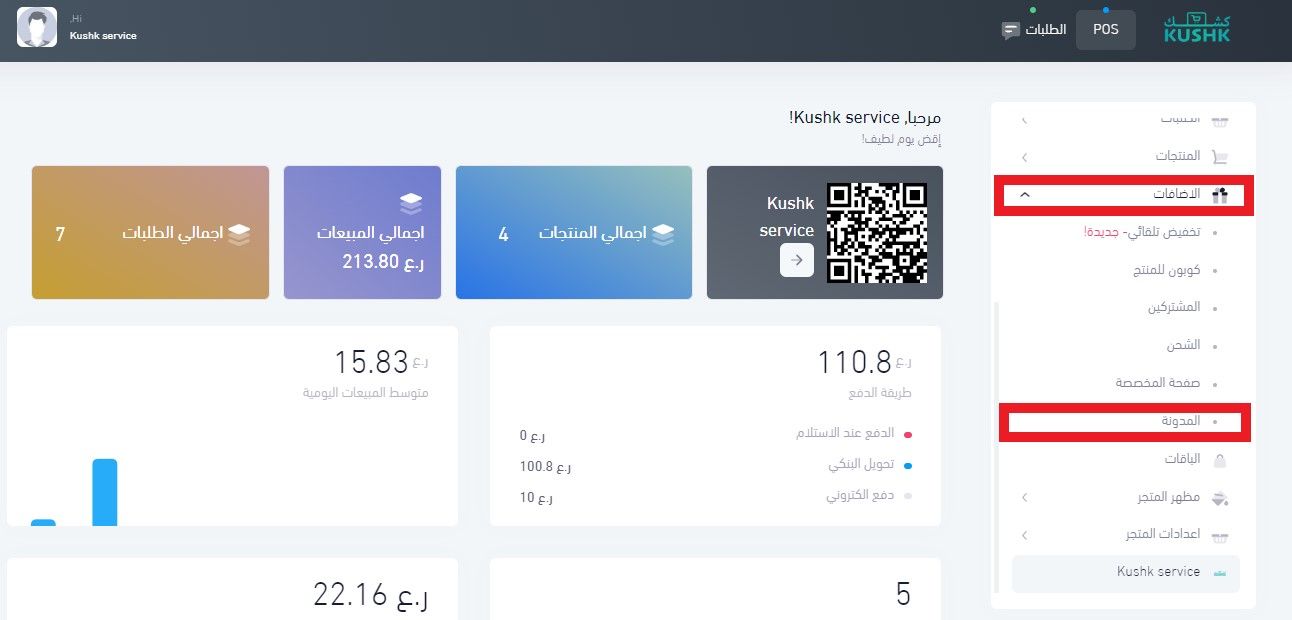Click the tallest blue bar in sales chart
Viewport: 1292px width, 620px height.
click(105, 492)
